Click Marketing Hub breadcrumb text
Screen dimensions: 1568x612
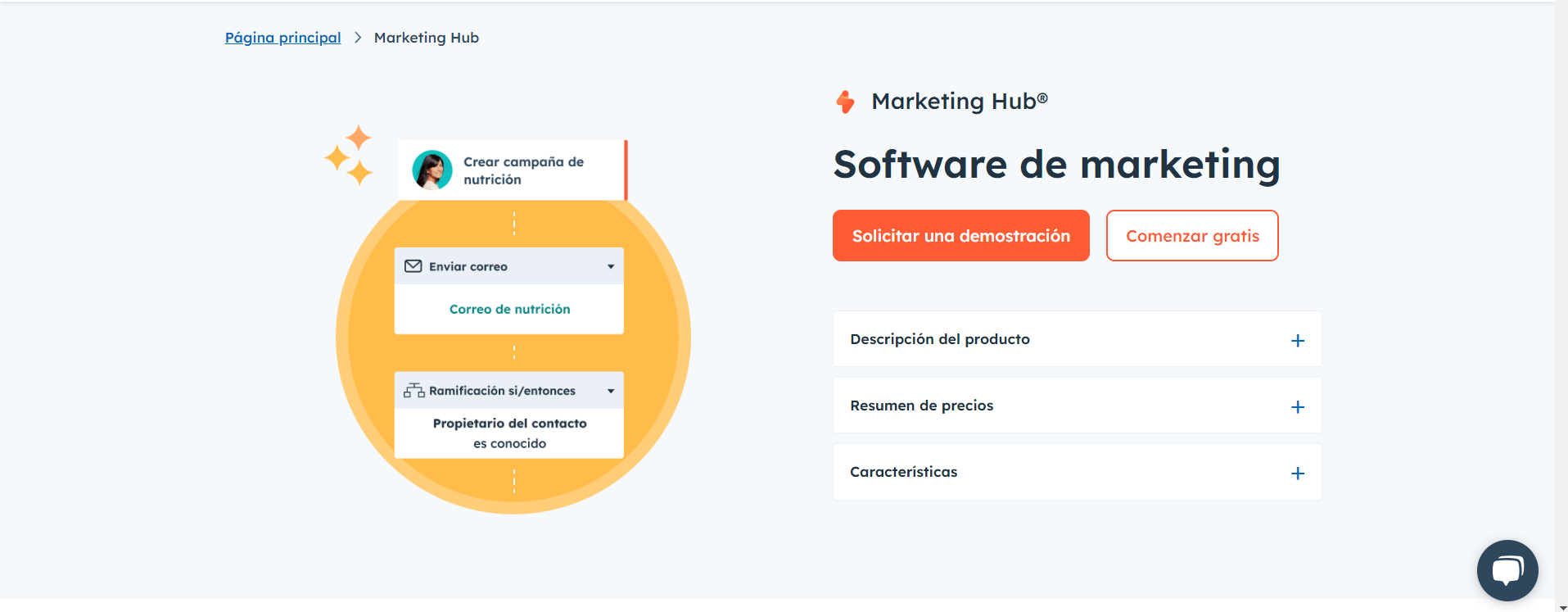click(427, 38)
